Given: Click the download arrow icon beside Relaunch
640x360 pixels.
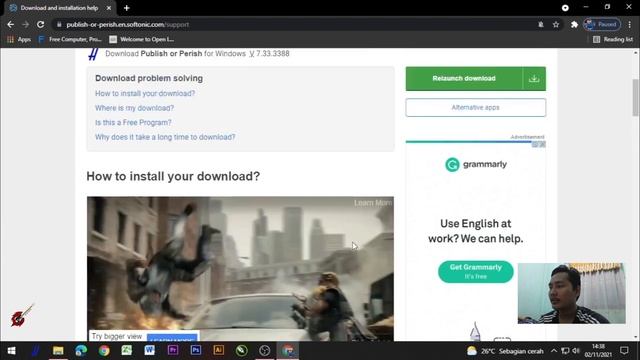Looking at the screenshot, I should 534,78.
